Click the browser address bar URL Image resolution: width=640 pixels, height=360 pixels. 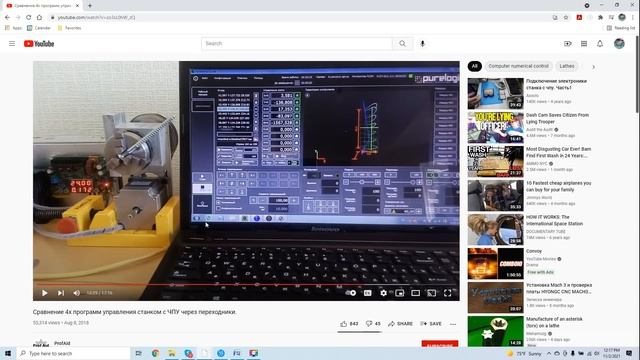coord(96,18)
